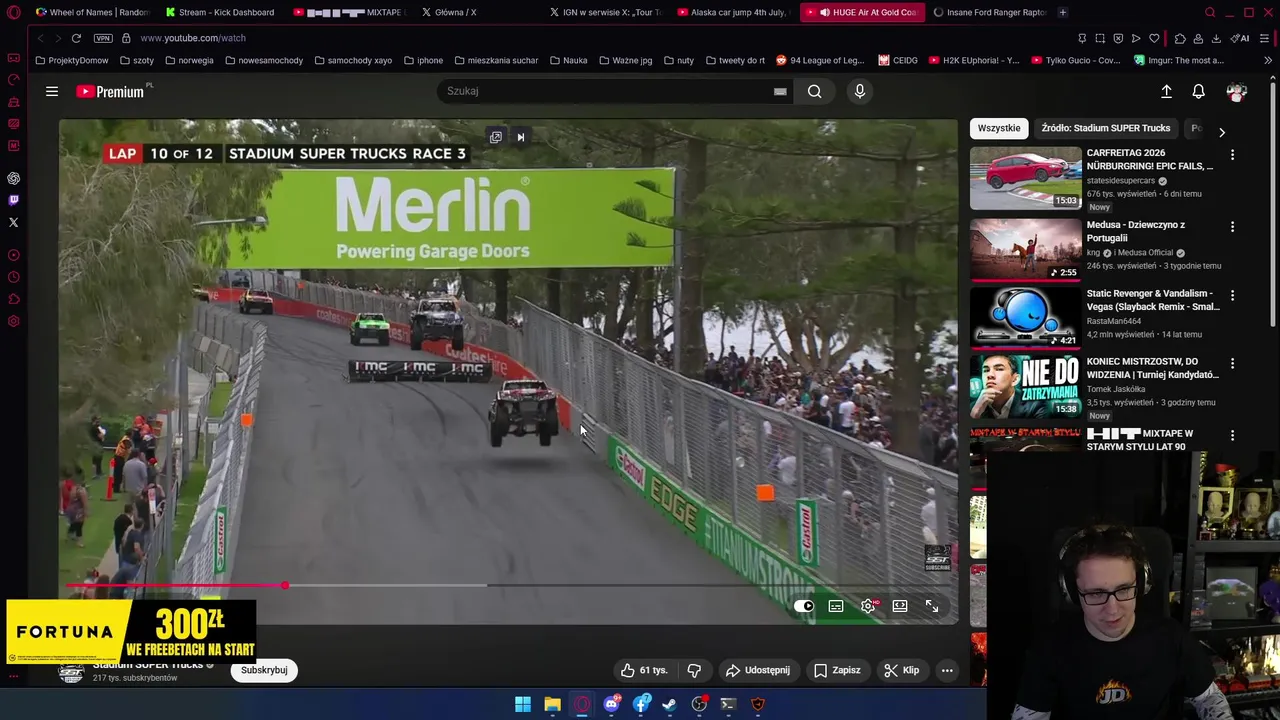Open the Twitch icon in Opera sidebar
The height and width of the screenshot is (720, 1280).
[14, 200]
